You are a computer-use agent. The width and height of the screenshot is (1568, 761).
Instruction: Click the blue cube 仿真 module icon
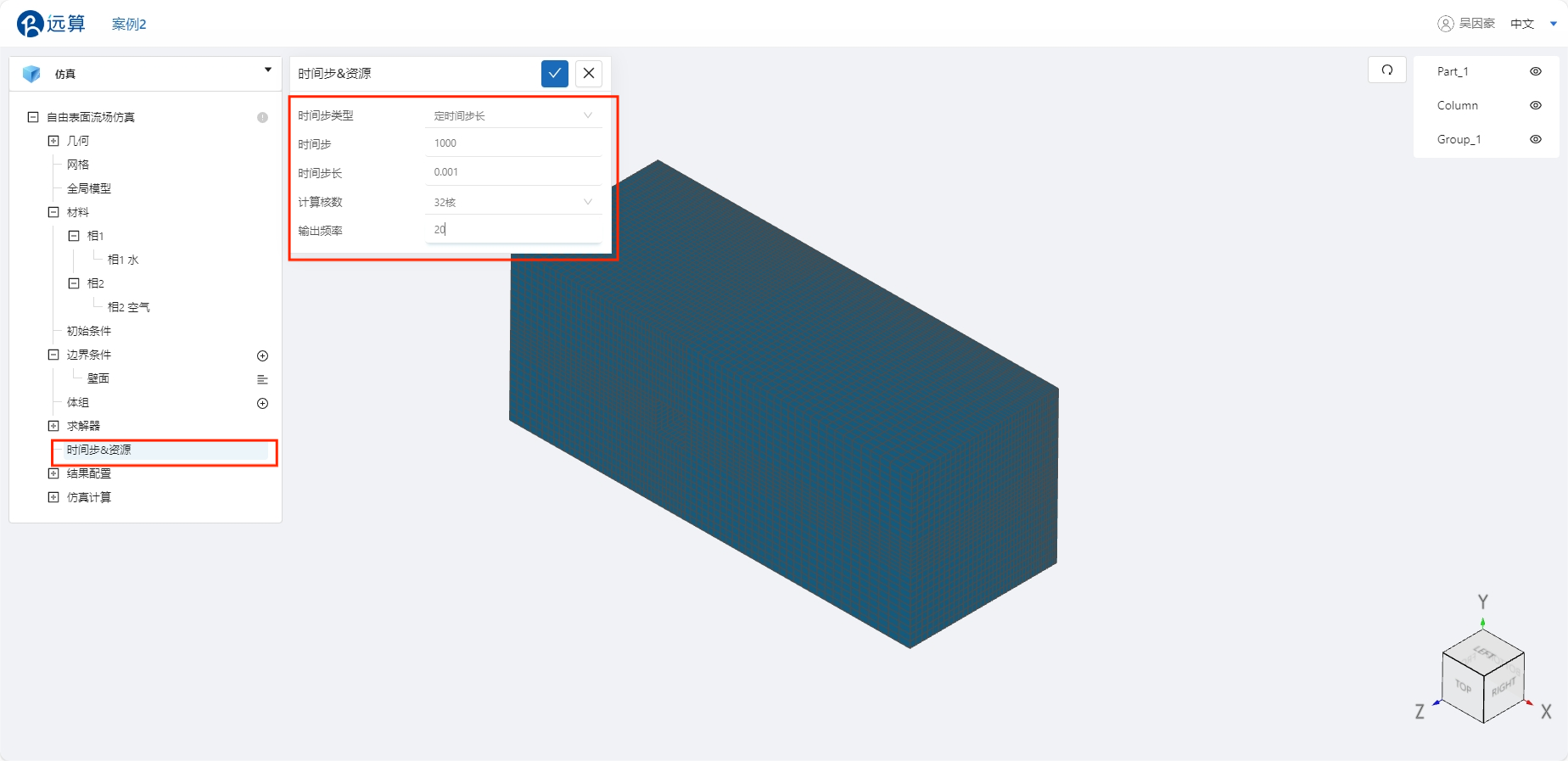pyautogui.click(x=31, y=74)
